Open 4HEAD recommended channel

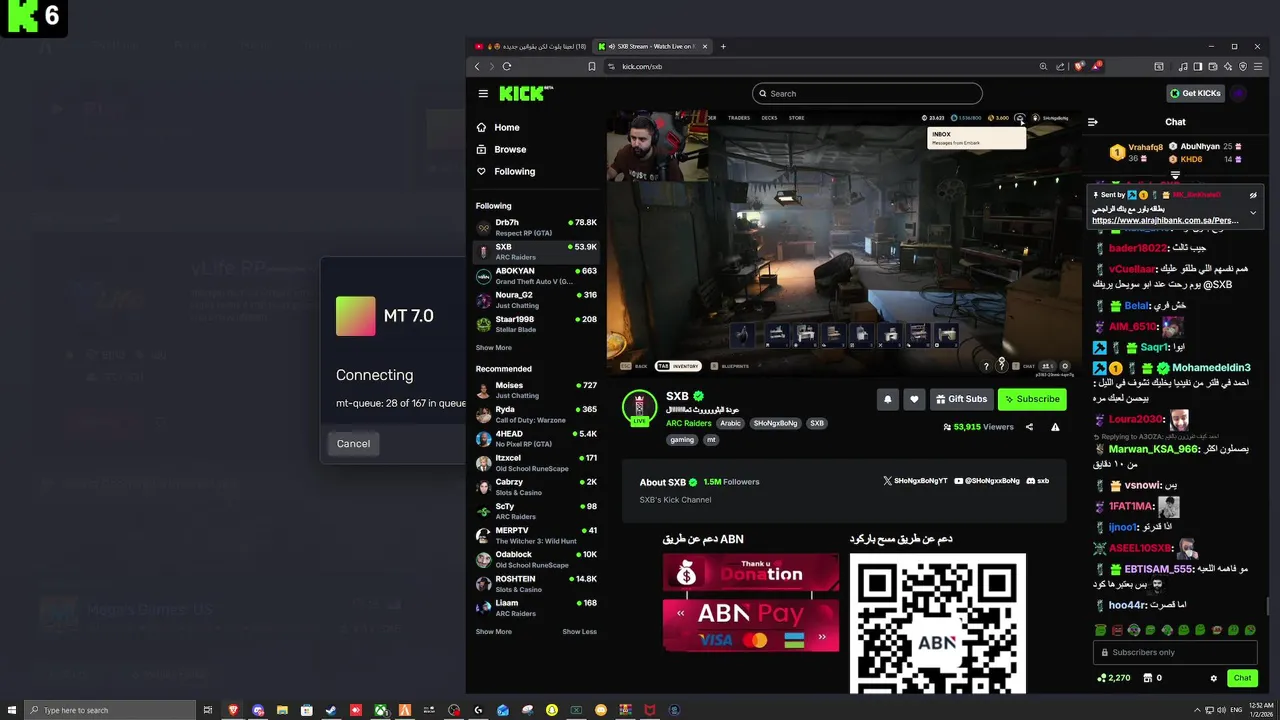[536, 438]
